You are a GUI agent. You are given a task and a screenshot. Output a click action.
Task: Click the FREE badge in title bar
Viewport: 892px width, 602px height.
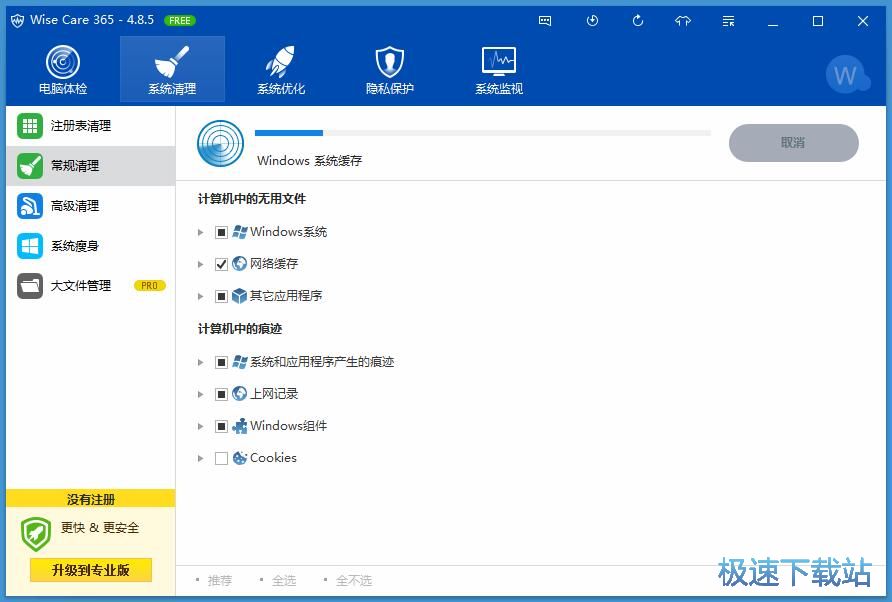tap(180, 20)
